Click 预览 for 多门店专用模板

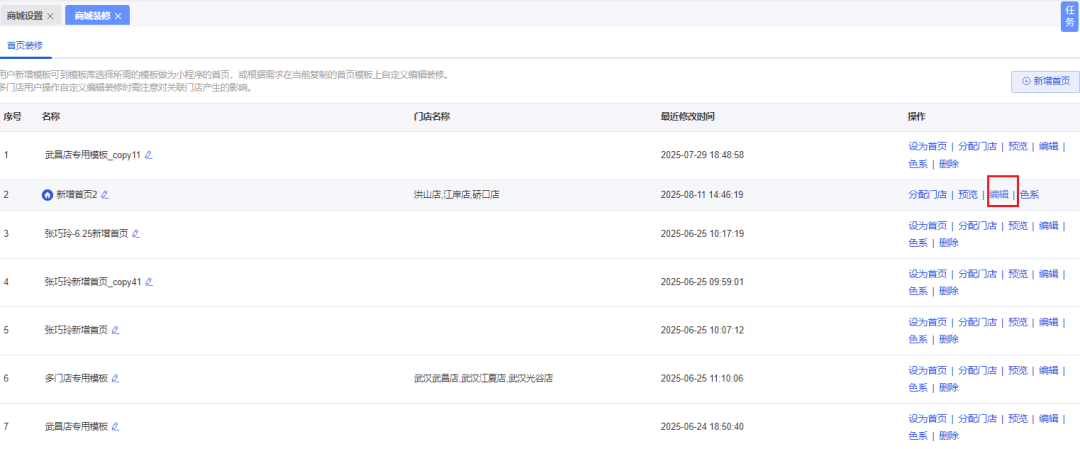click(1018, 370)
